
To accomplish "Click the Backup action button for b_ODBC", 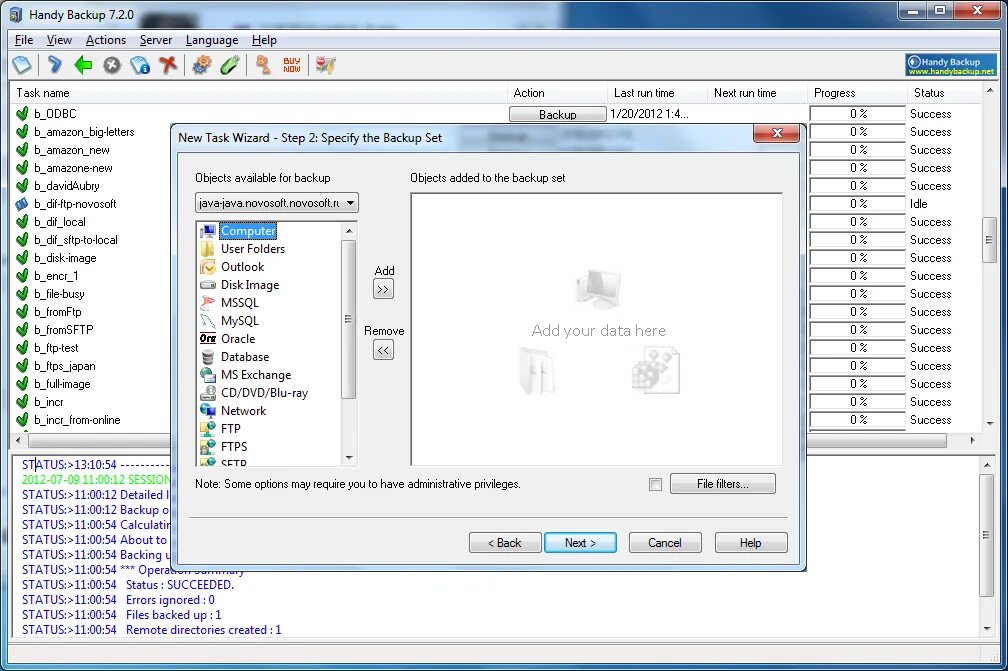I will pyautogui.click(x=557, y=114).
